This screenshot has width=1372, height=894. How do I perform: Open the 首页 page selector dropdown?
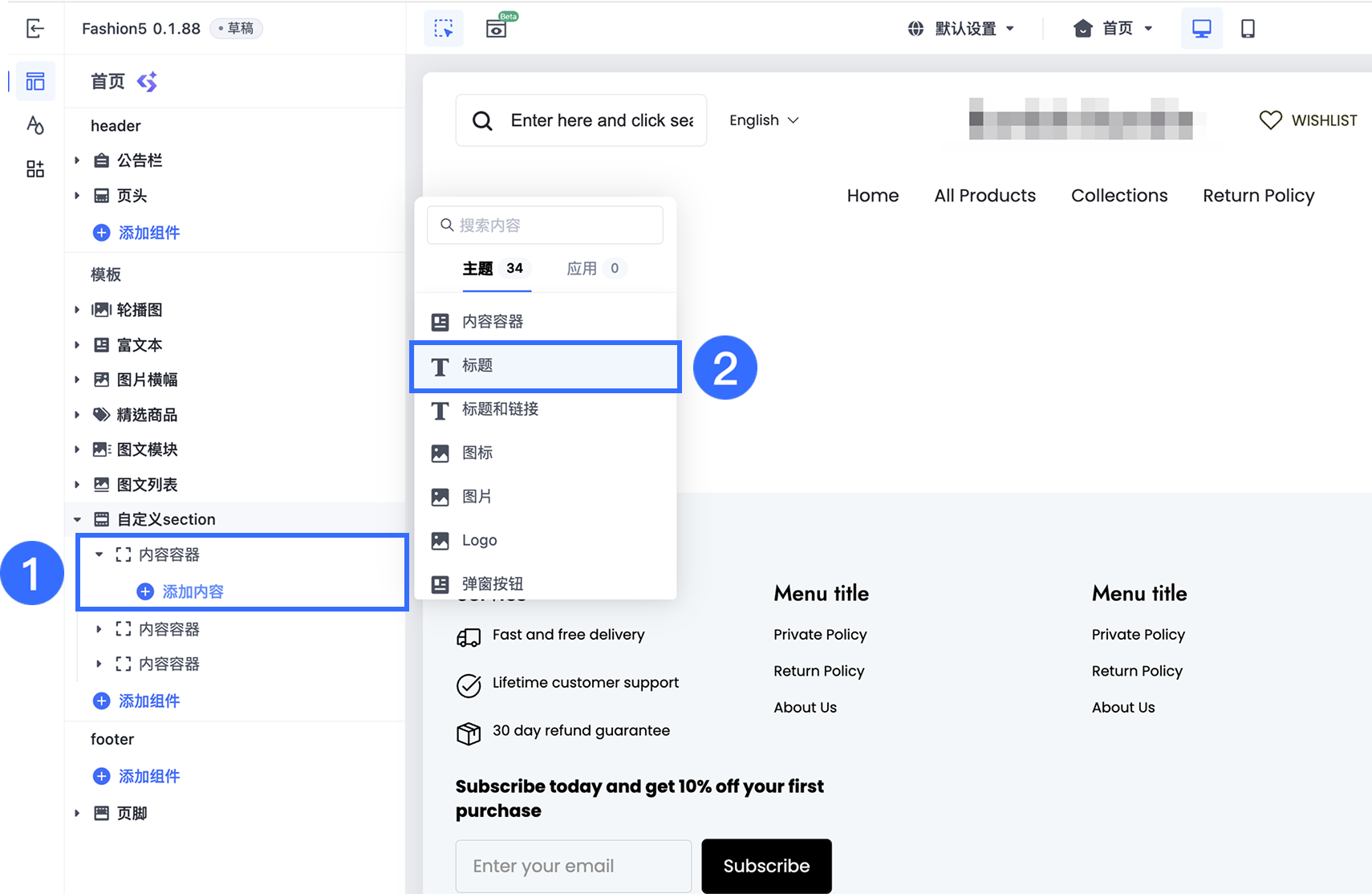[x=1113, y=29]
